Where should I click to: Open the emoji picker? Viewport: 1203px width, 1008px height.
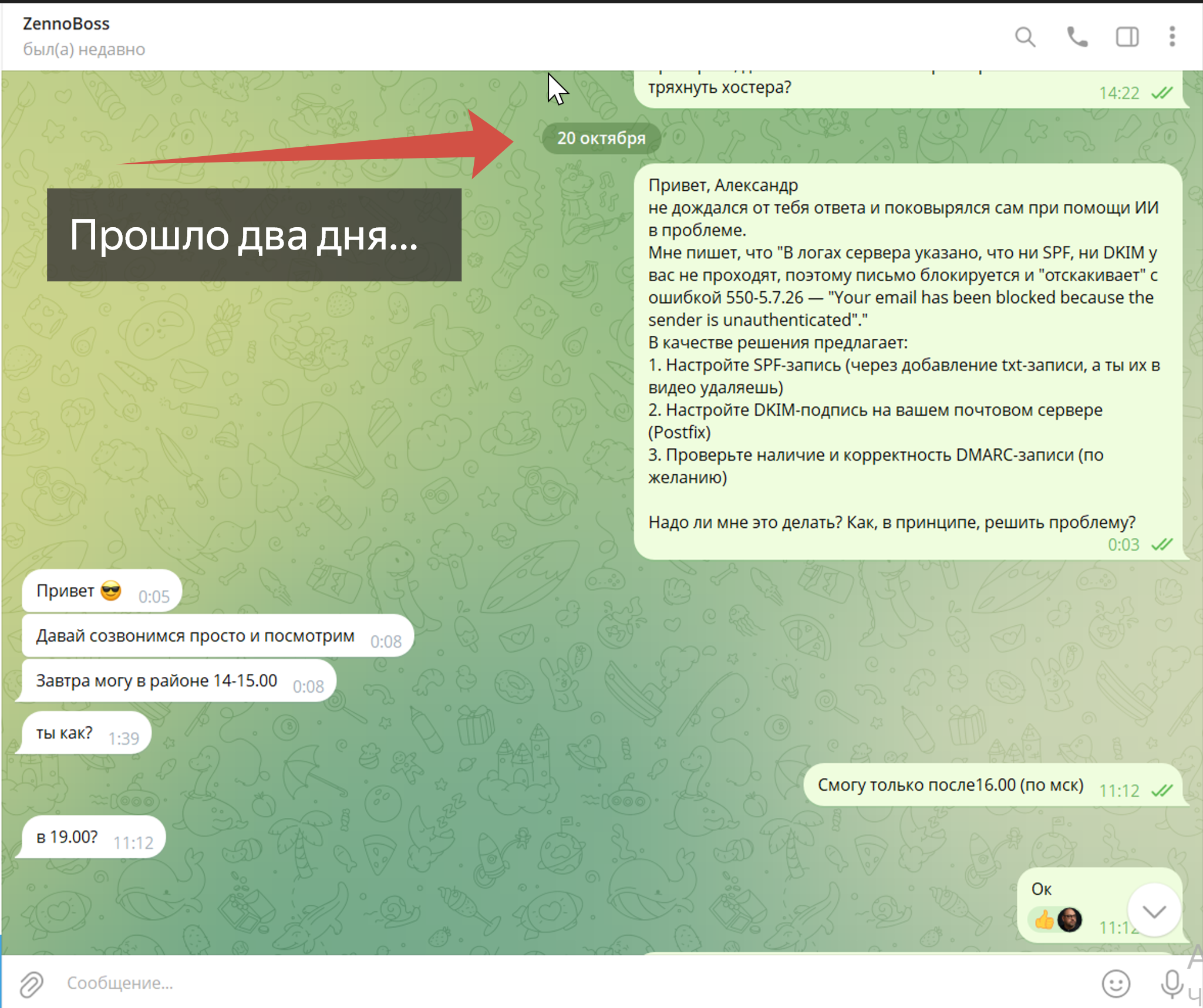click(1116, 983)
